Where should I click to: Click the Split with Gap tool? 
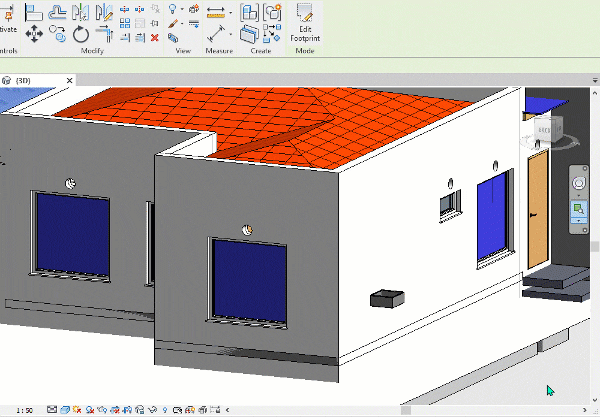[x=140, y=9]
